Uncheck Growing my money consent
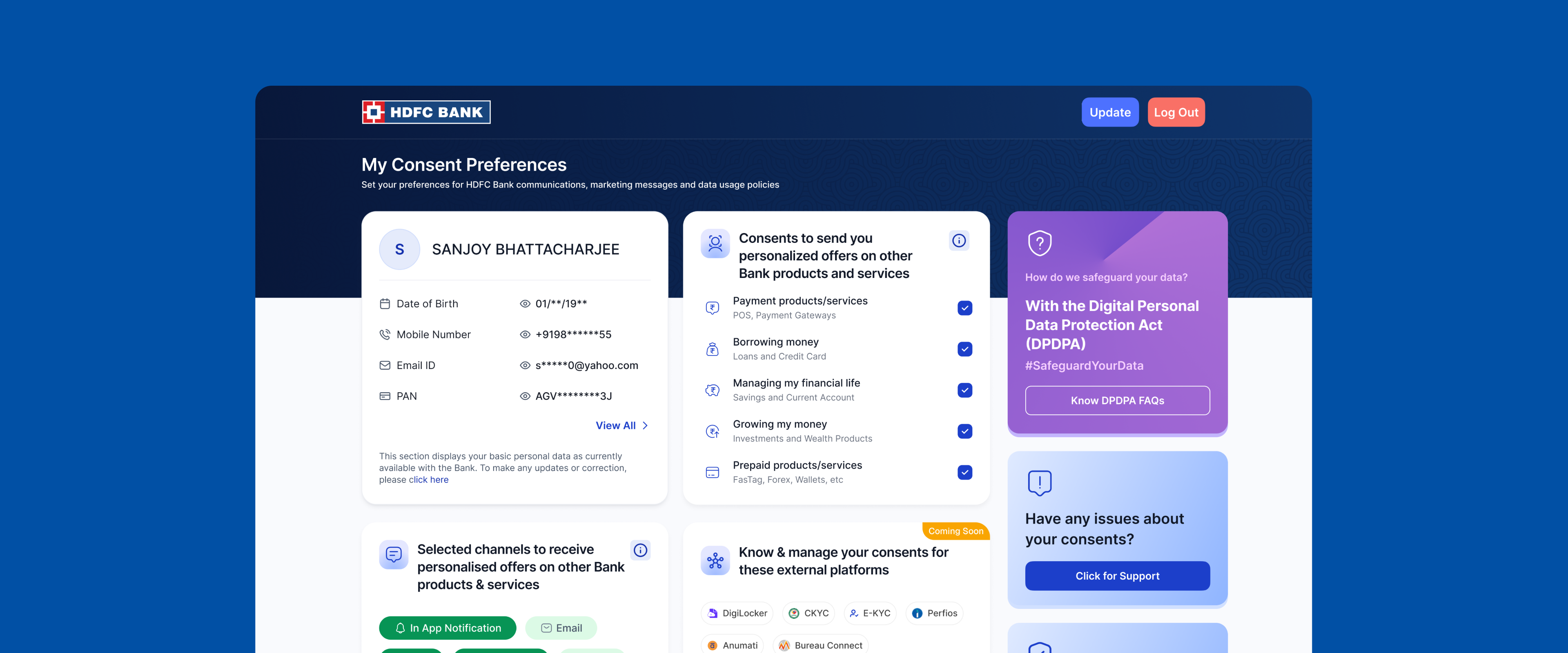1568x653 pixels. 965,431
